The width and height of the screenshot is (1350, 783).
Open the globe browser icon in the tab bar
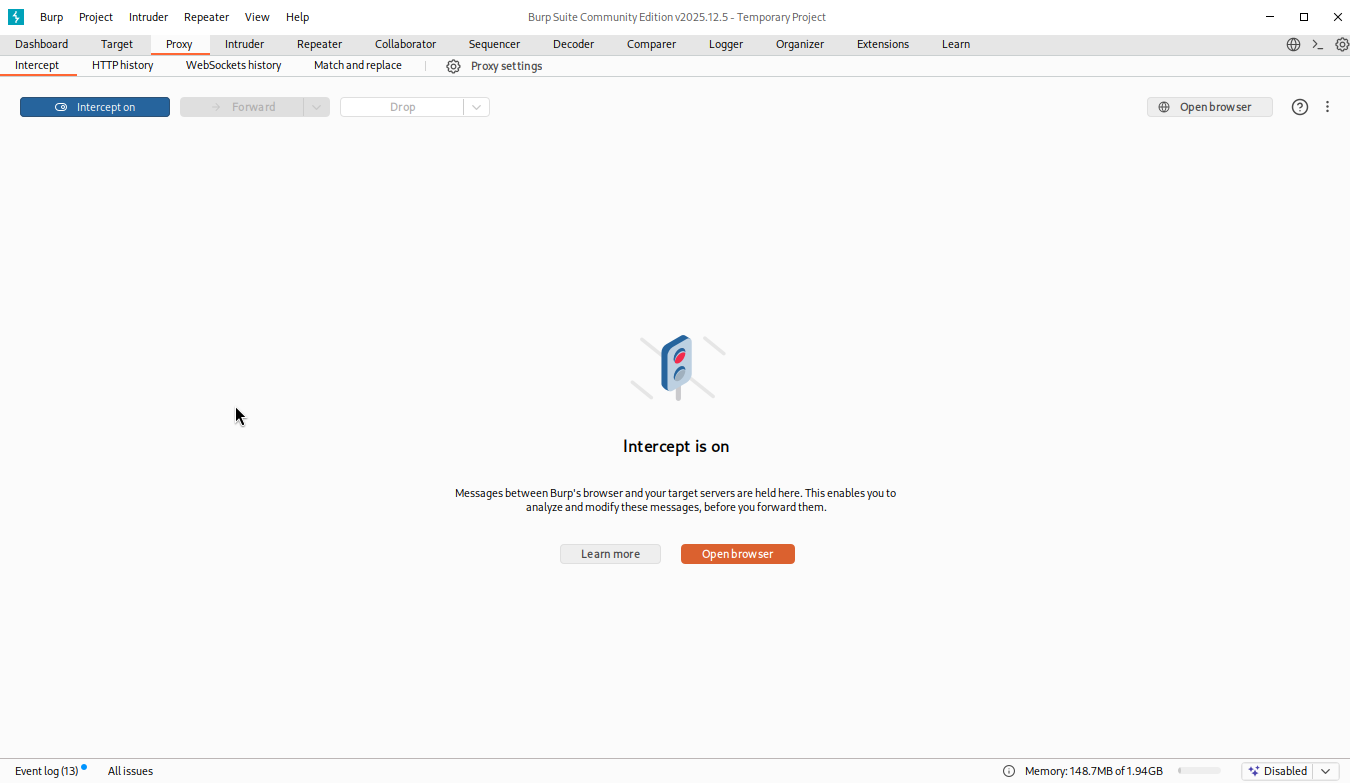pyautogui.click(x=1293, y=44)
